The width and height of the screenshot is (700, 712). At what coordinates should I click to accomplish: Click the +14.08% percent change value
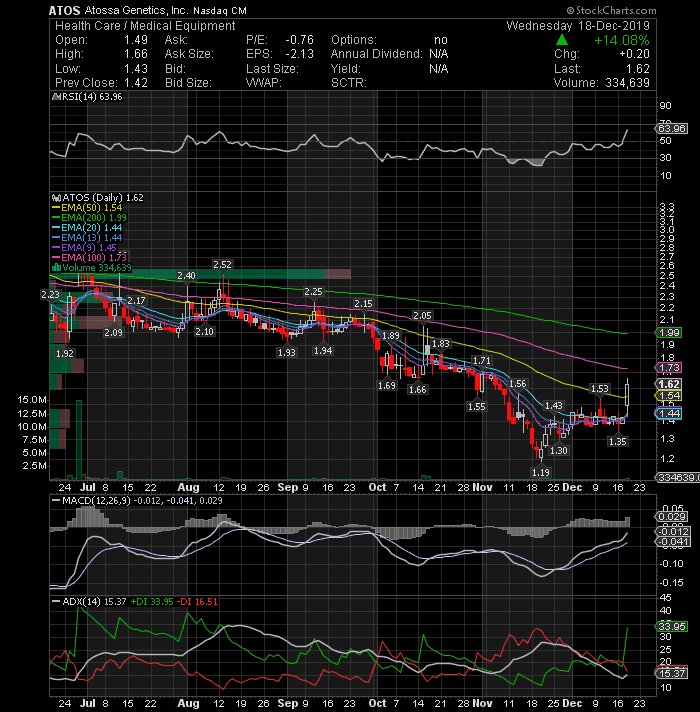(621, 40)
